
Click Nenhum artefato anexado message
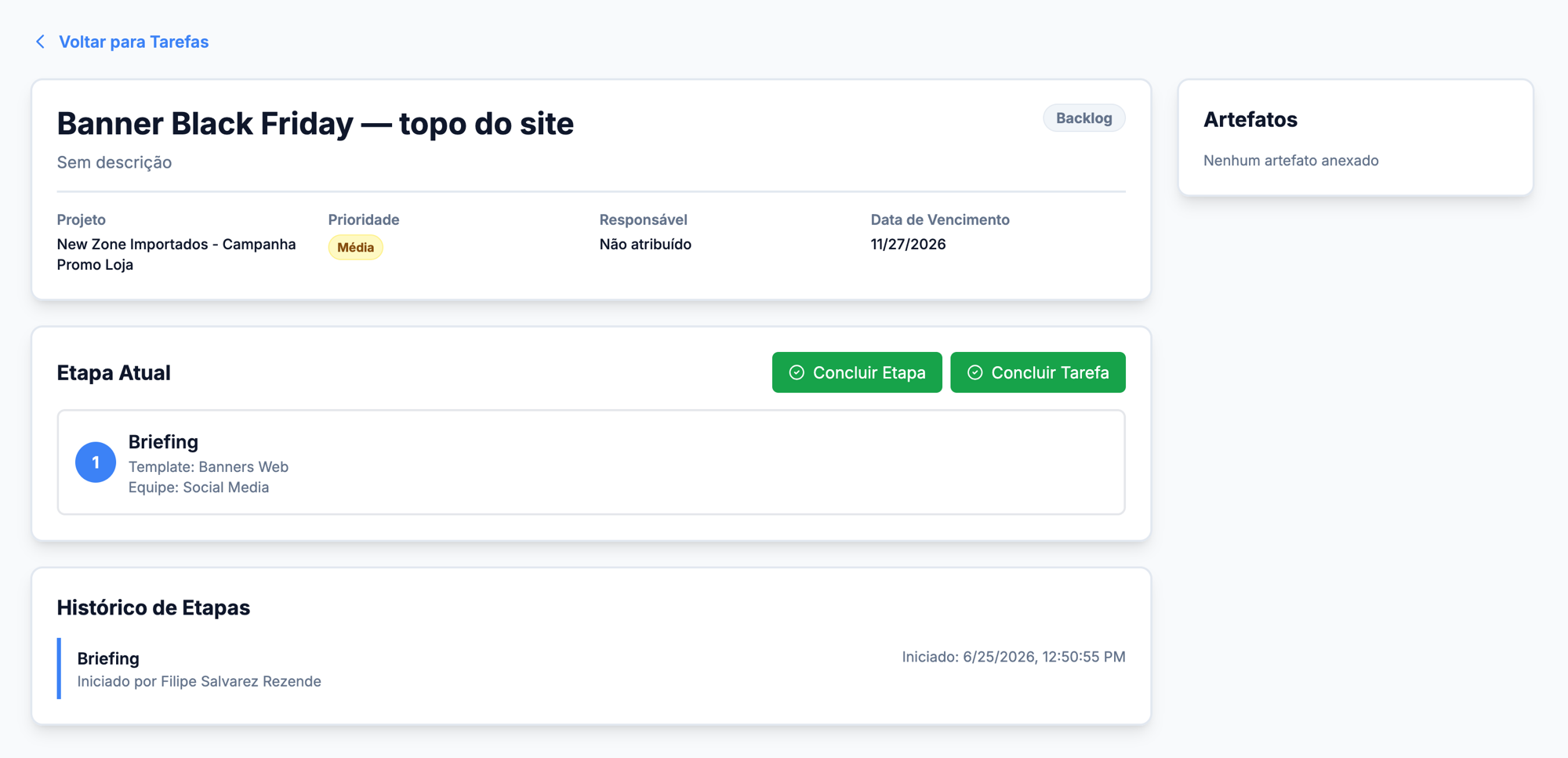tap(1291, 161)
